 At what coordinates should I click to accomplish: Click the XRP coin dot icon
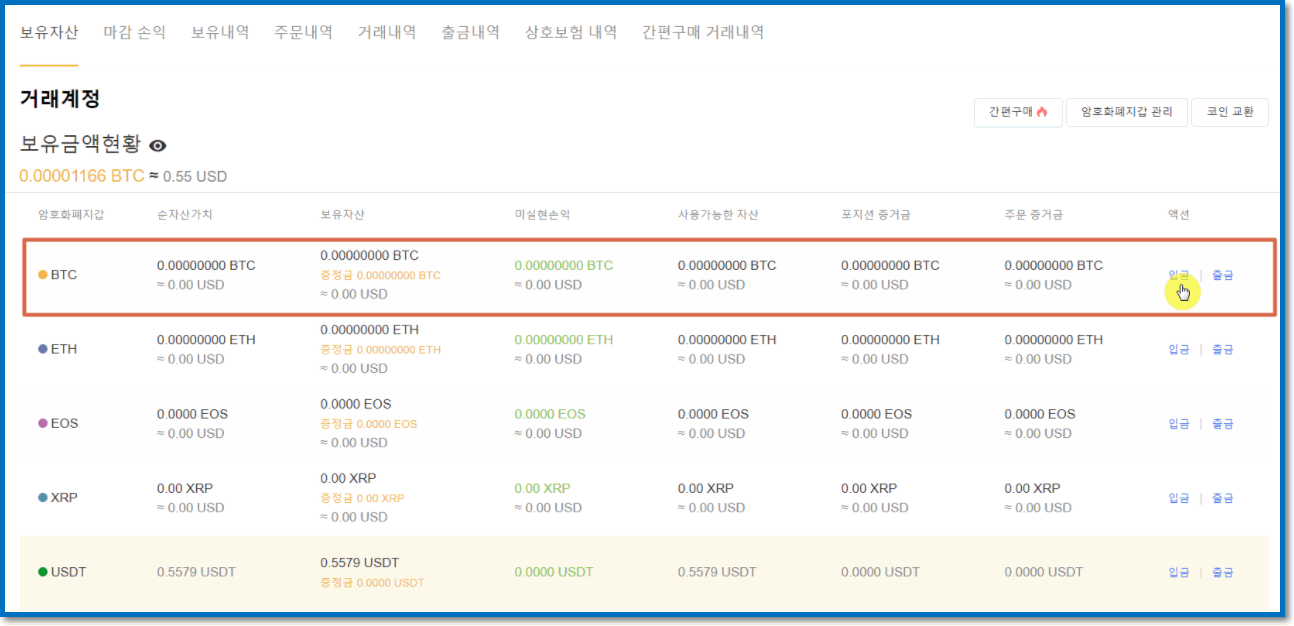pyautogui.click(x=42, y=497)
